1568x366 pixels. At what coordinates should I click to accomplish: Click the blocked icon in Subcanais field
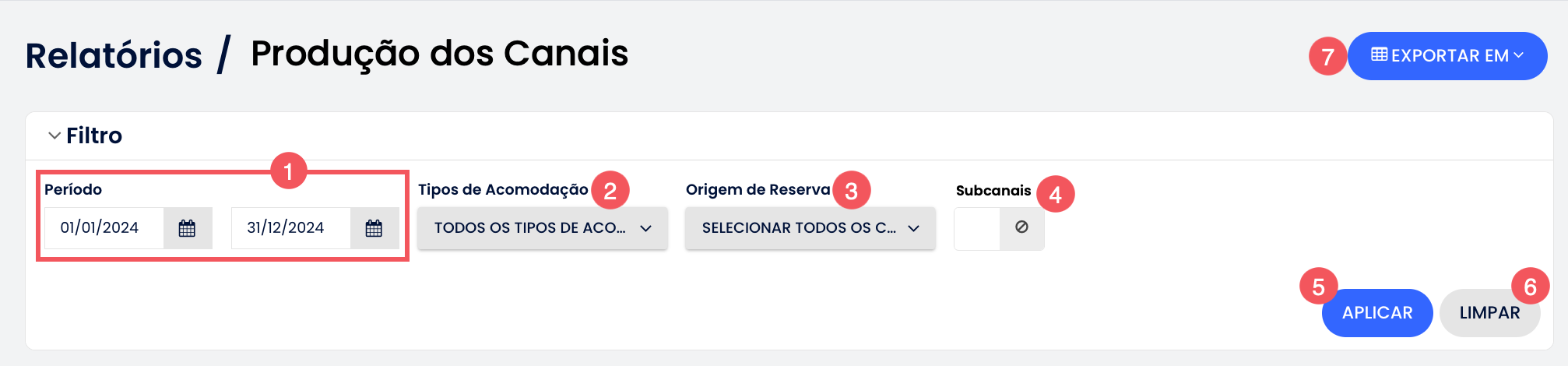[1021, 227]
